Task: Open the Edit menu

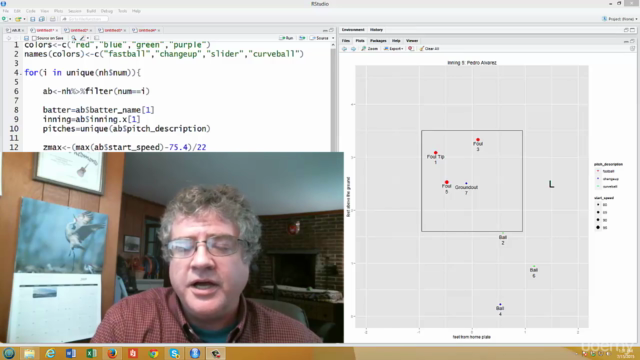Action: (17, 11)
